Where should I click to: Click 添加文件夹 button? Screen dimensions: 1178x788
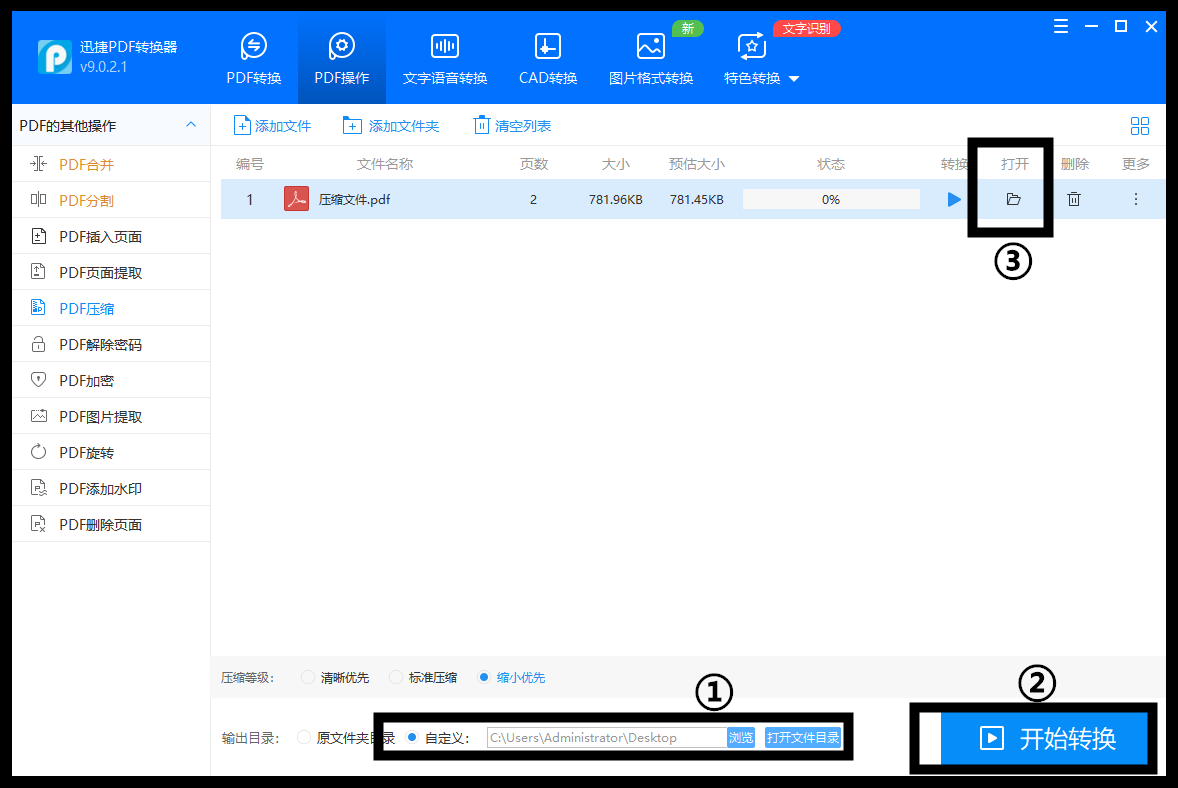tap(391, 125)
